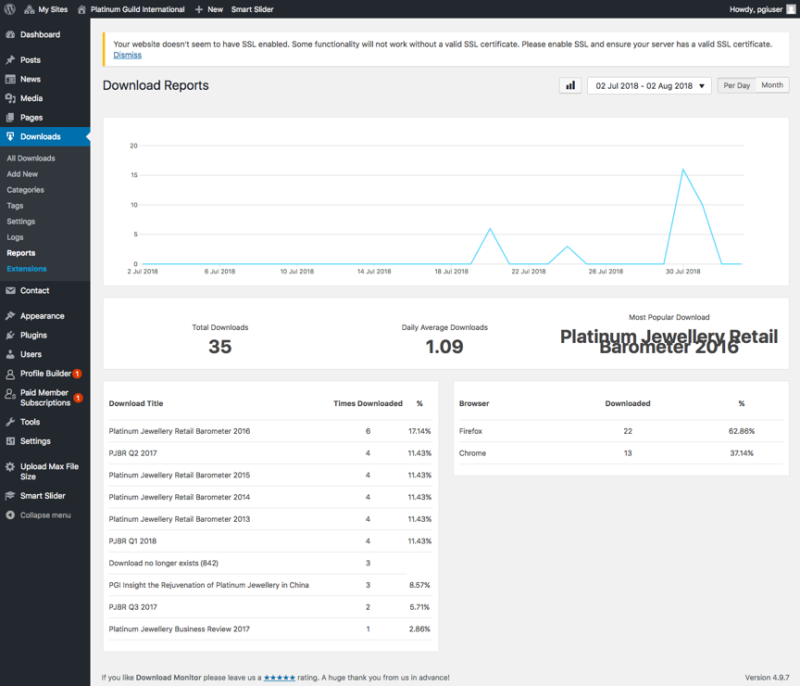Switch report to Per Day view
Viewport: 800px width, 686px height.
737,86
